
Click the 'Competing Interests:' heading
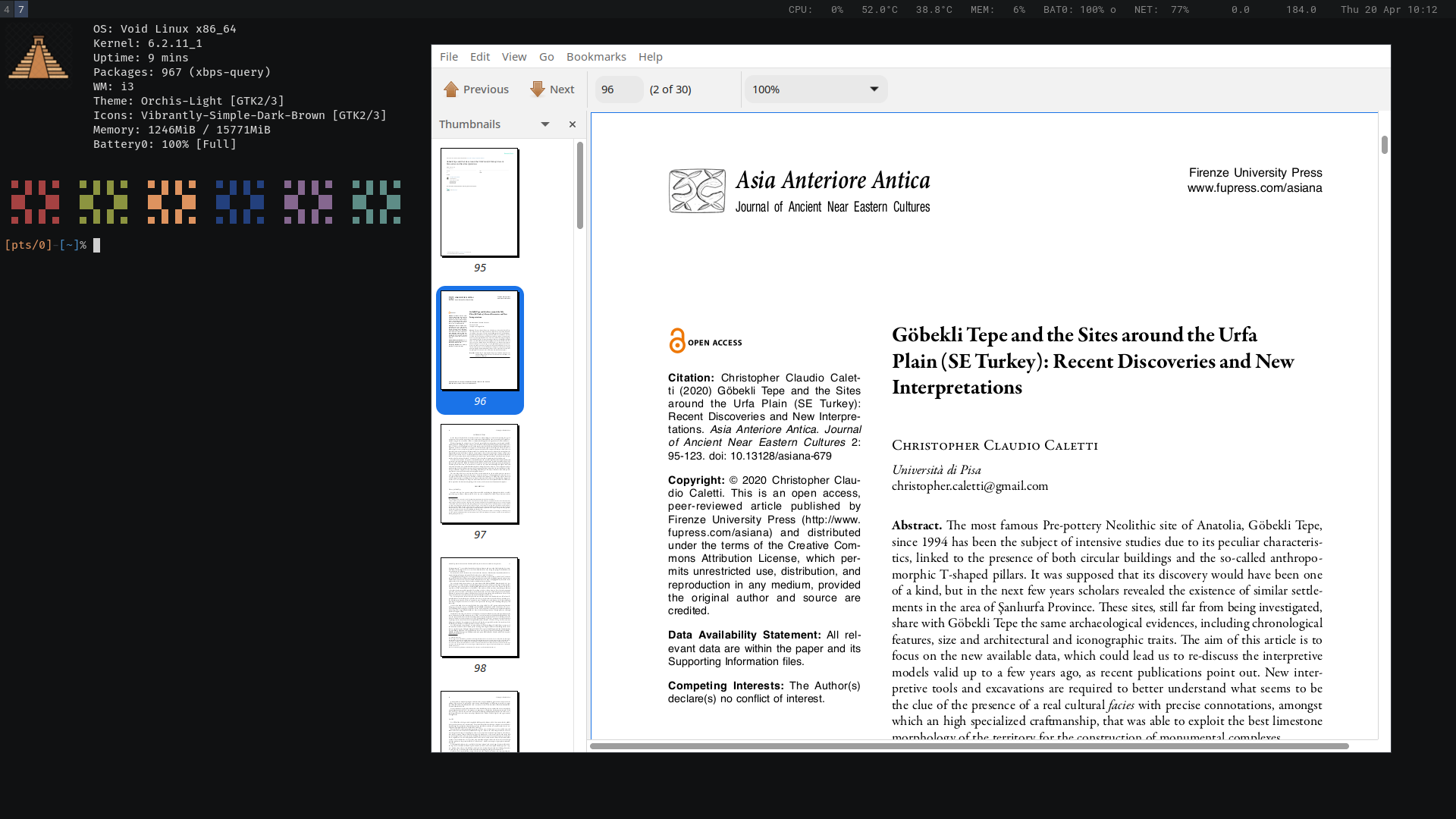pos(725,686)
